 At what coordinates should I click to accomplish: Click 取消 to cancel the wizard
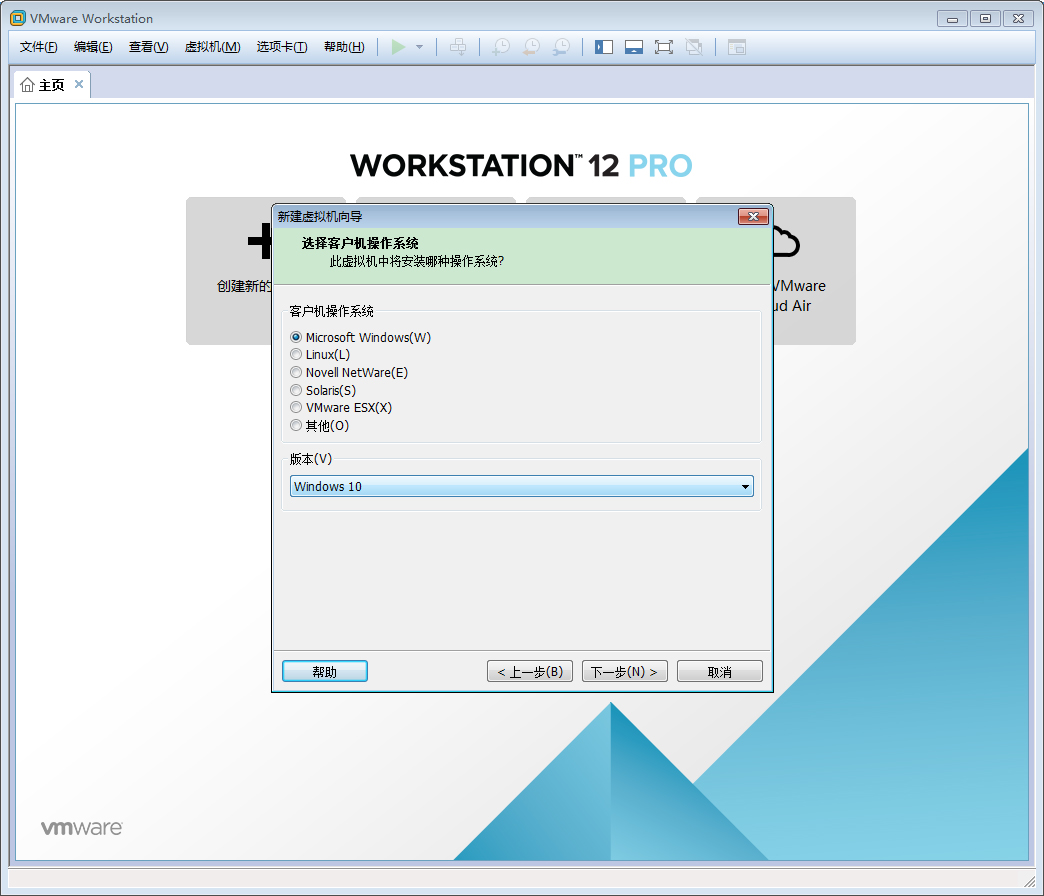coord(719,671)
